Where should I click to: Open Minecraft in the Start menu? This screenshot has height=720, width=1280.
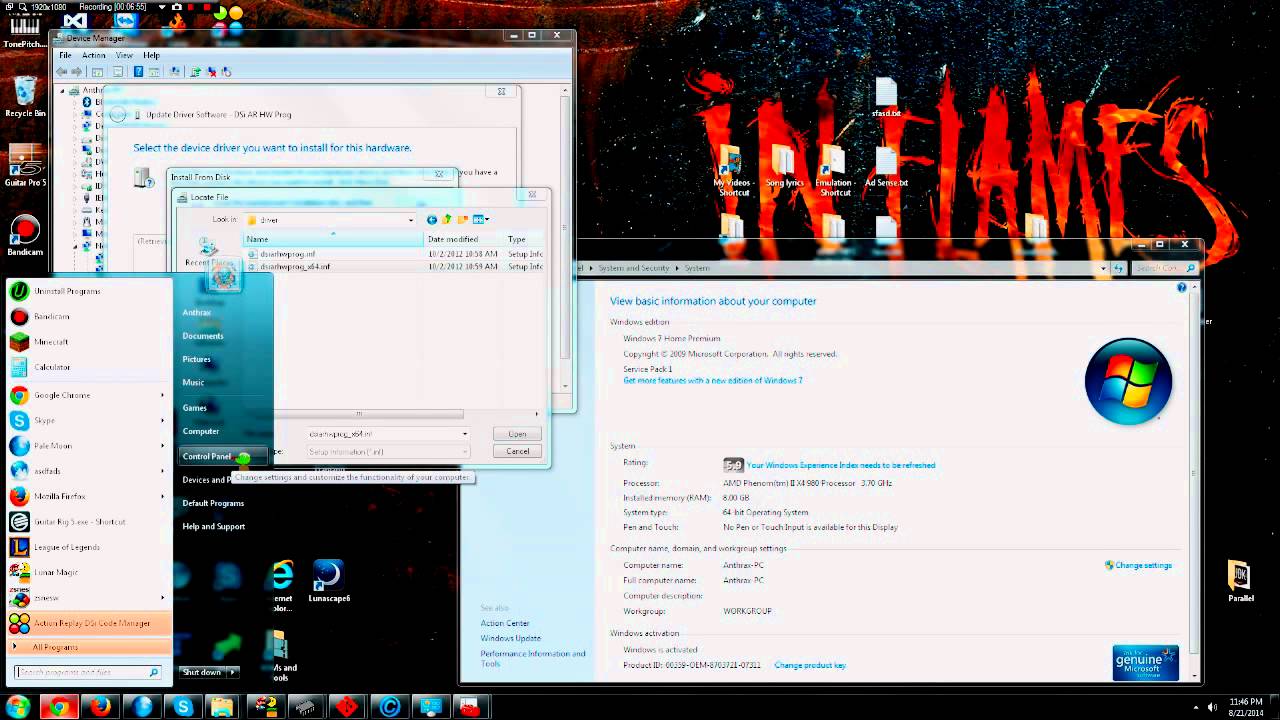tap(88, 342)
